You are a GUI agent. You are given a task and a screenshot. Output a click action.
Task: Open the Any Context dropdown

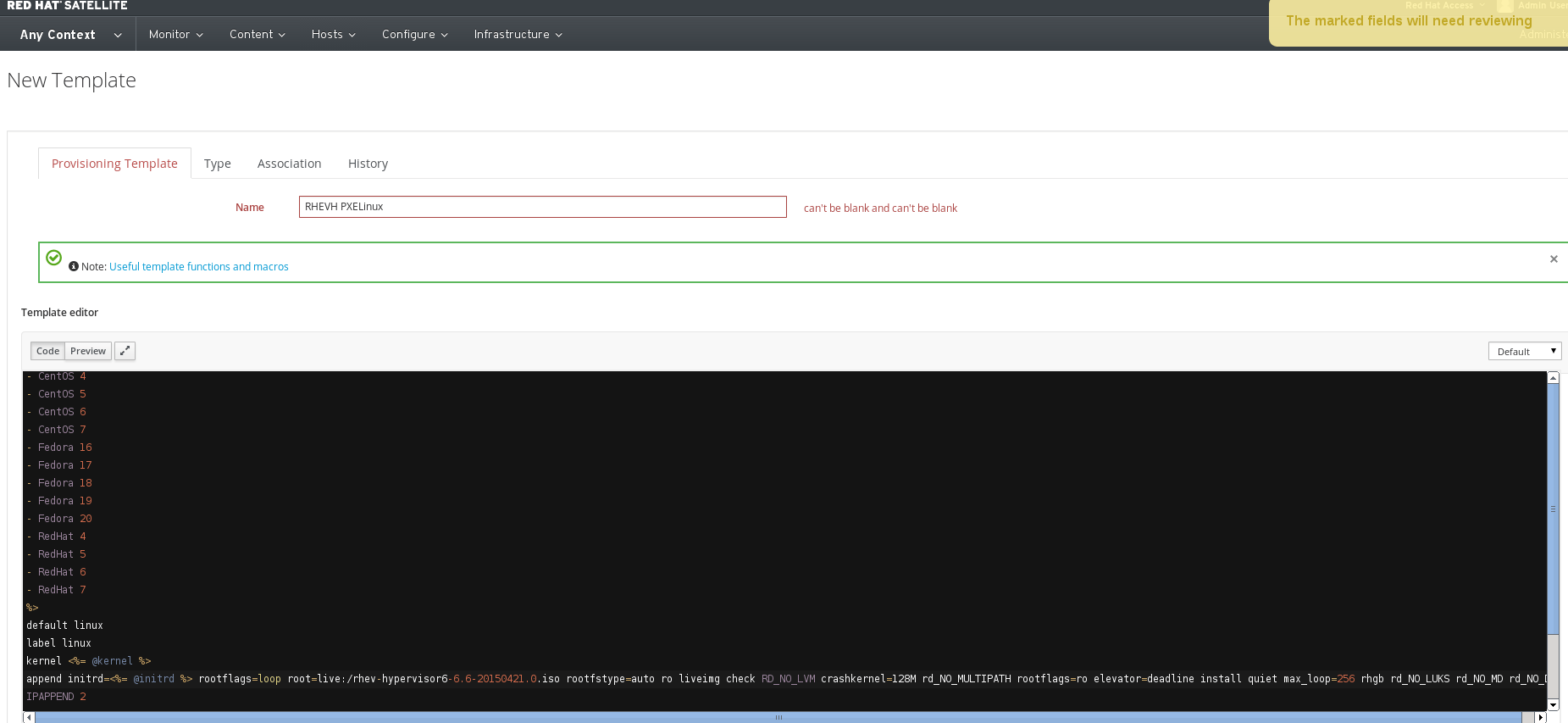[71, 35]
